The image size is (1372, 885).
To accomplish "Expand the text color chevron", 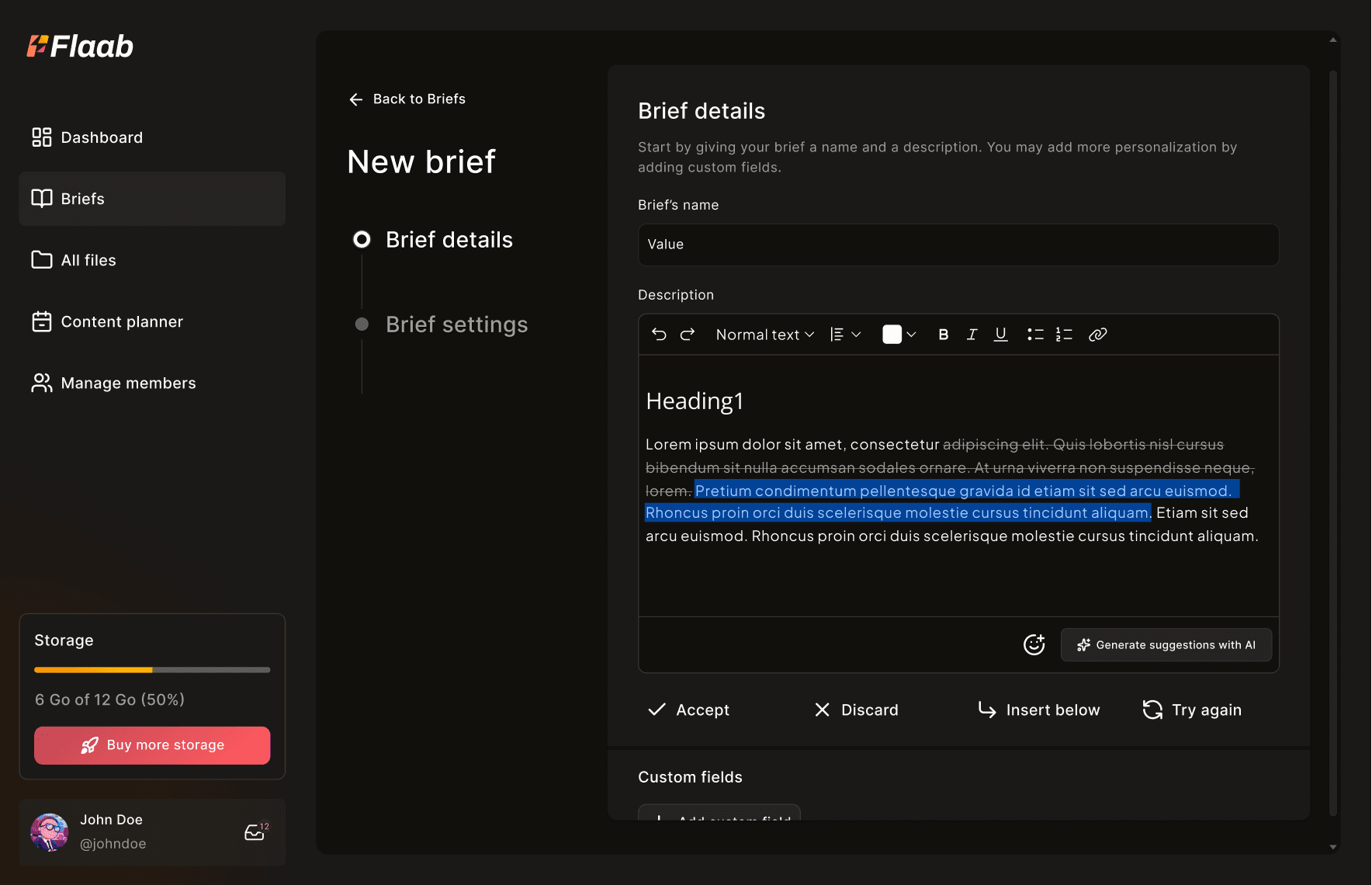I will [x=912, y=335].
